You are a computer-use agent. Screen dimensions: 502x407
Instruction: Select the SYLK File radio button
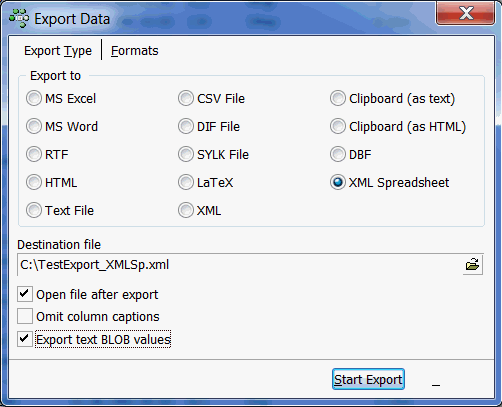click(x=186, y=155)
